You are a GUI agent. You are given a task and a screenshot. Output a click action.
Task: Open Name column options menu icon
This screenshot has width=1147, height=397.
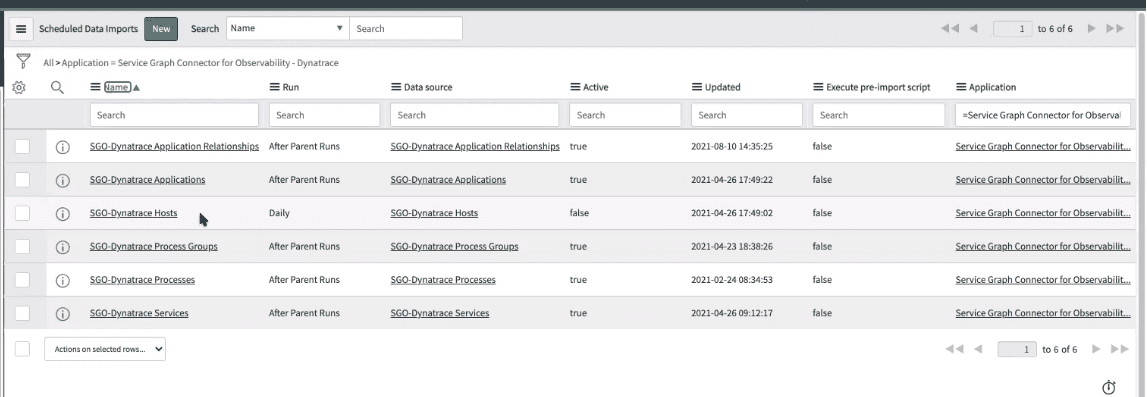coord(95,87)
